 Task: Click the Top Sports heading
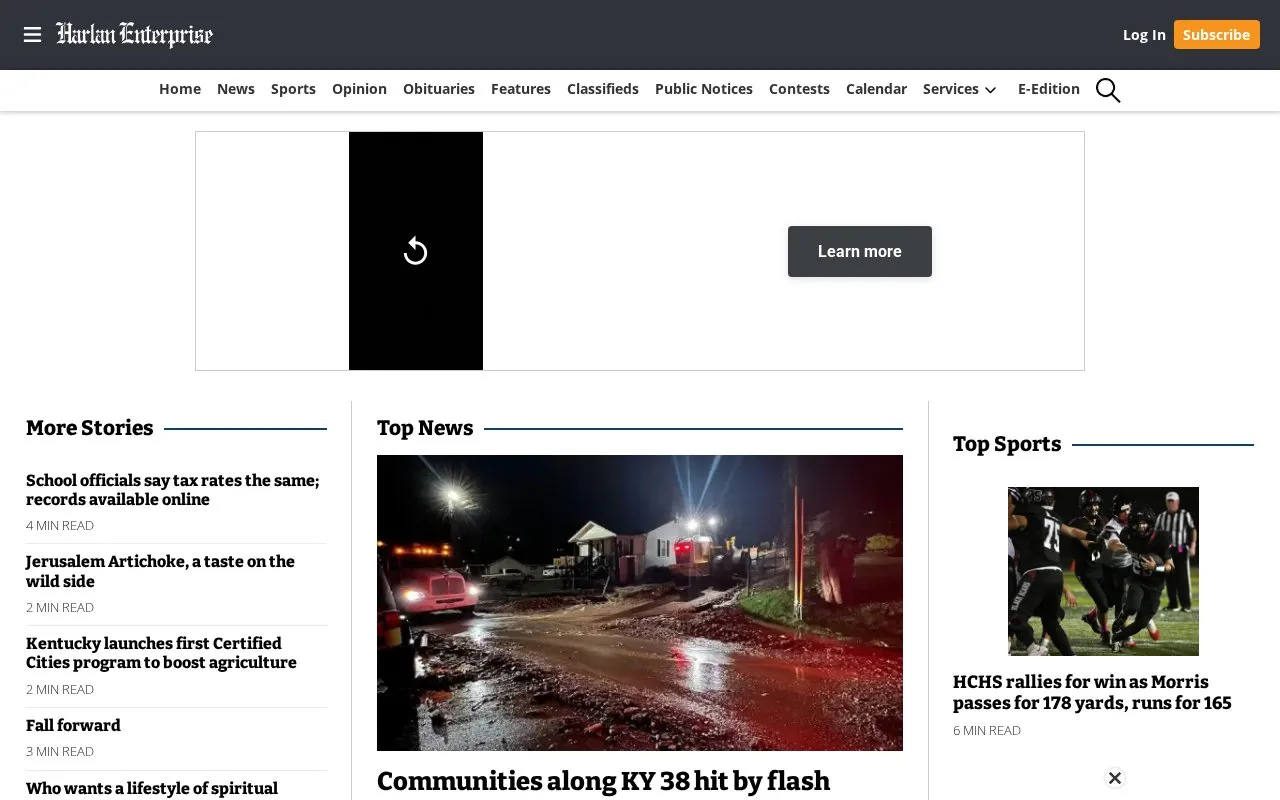(x=1007, y=444)
